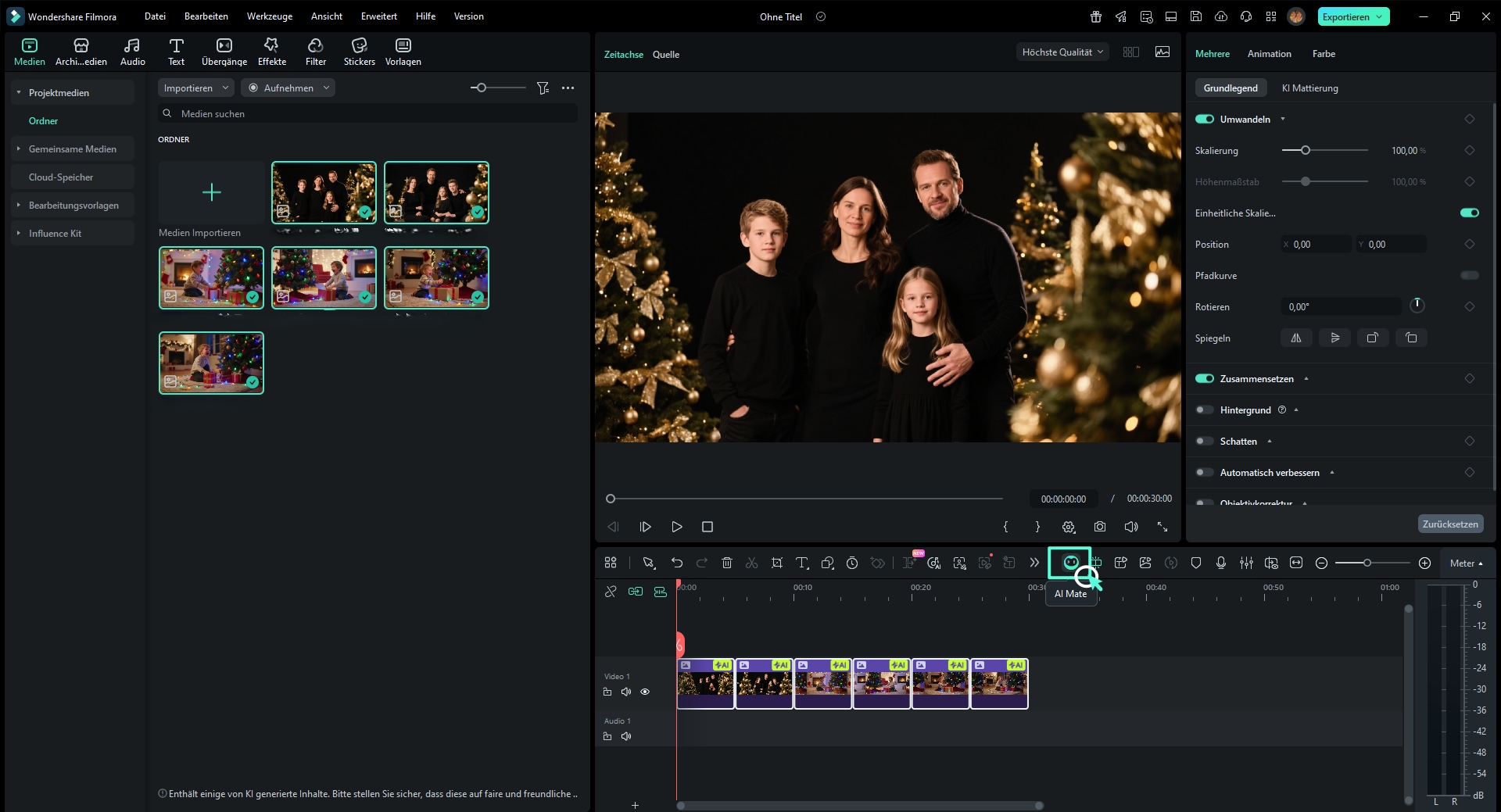Open the Übergänge transitions panel

224,52
